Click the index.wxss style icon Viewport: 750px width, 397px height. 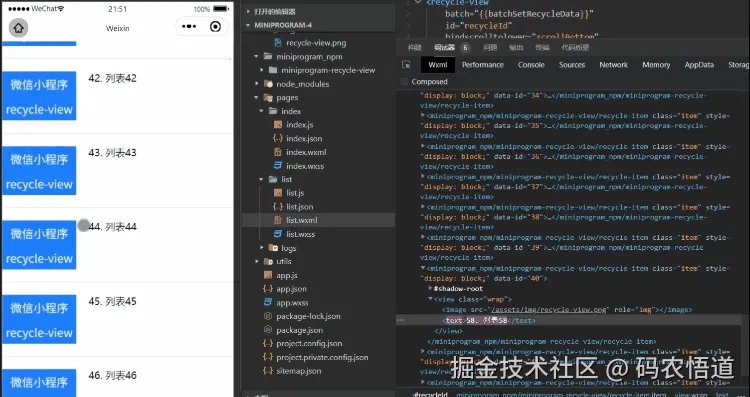[277, 165]
